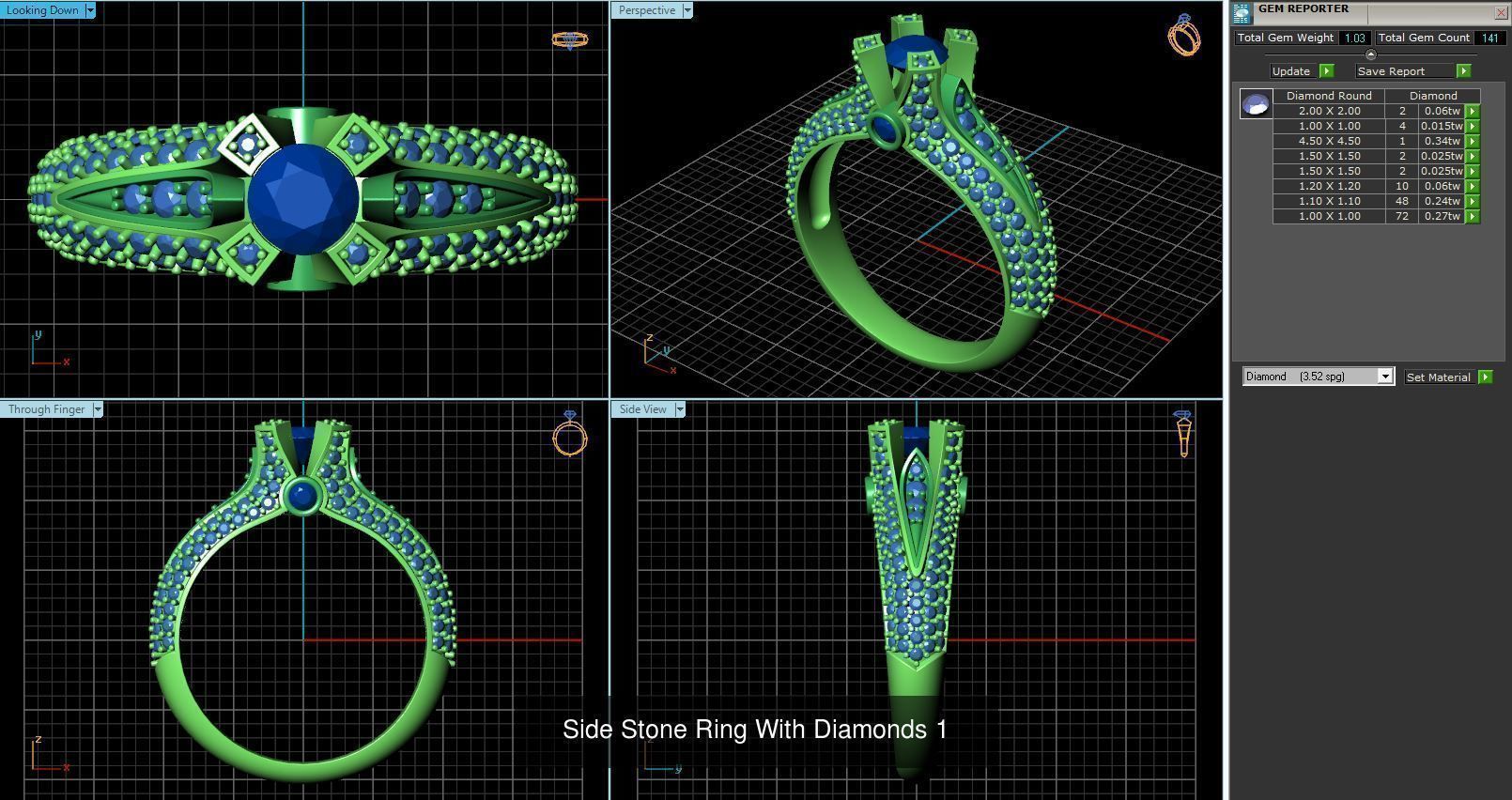This screenshot has width=1512, height=800.
Task: Select the Side View viewport label
Action: click(643, 409)
